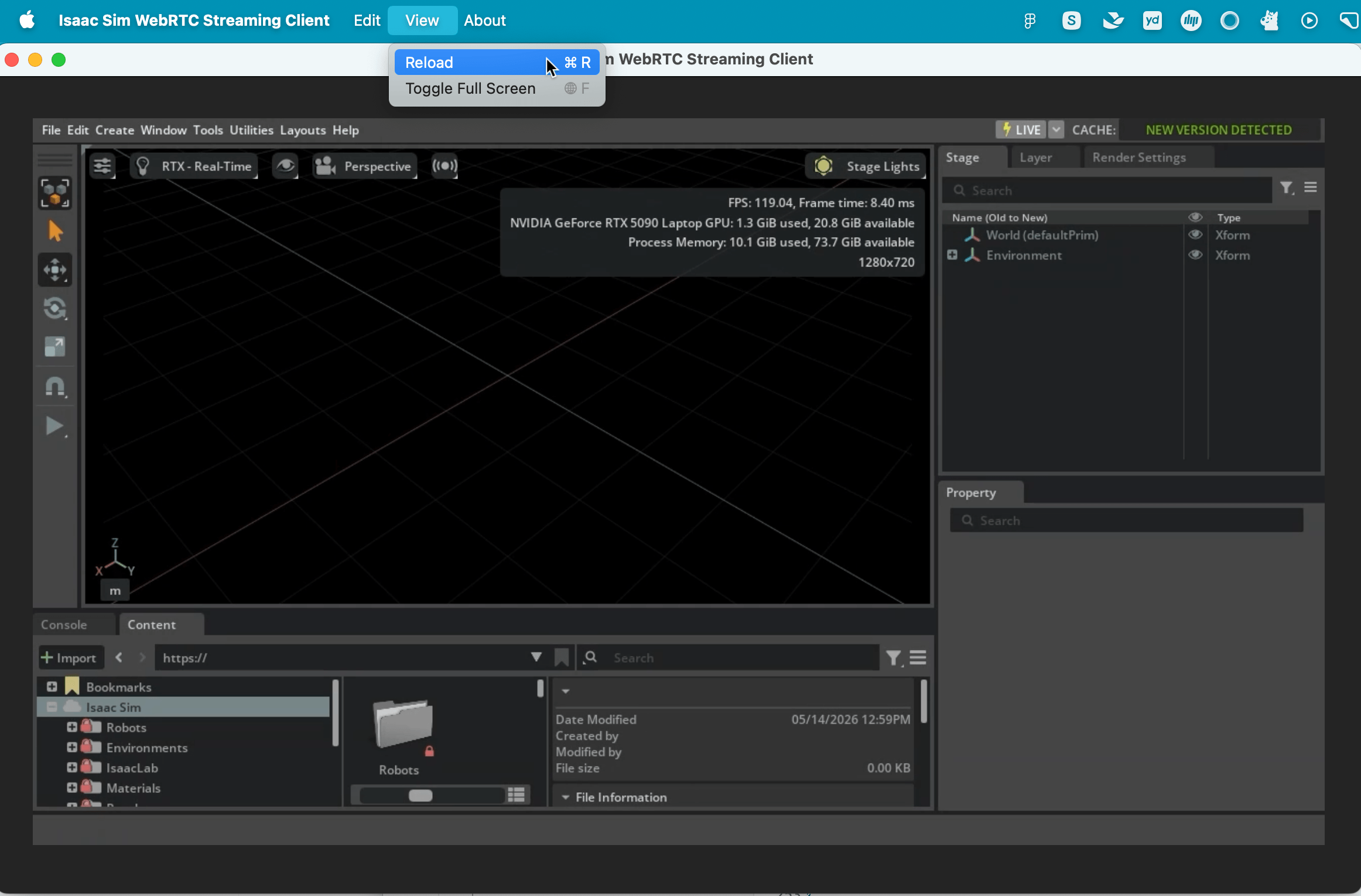The width and height of the screenshot is (1361, 896).
Task: Sort by Name (Old to New) header
Action: tap(1000, 218)
